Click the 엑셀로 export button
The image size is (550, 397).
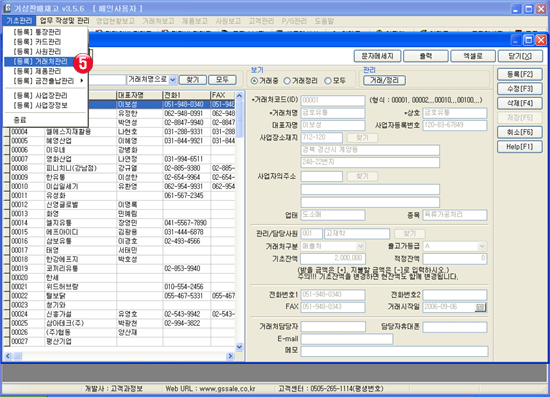point(473,56)
